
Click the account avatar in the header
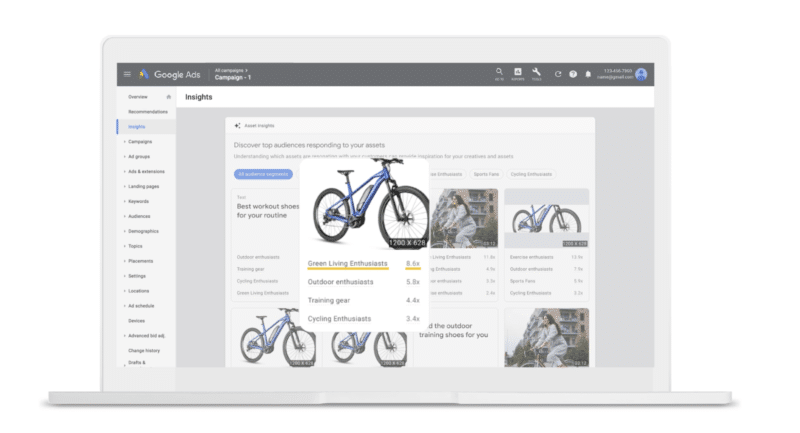[641, 74]
